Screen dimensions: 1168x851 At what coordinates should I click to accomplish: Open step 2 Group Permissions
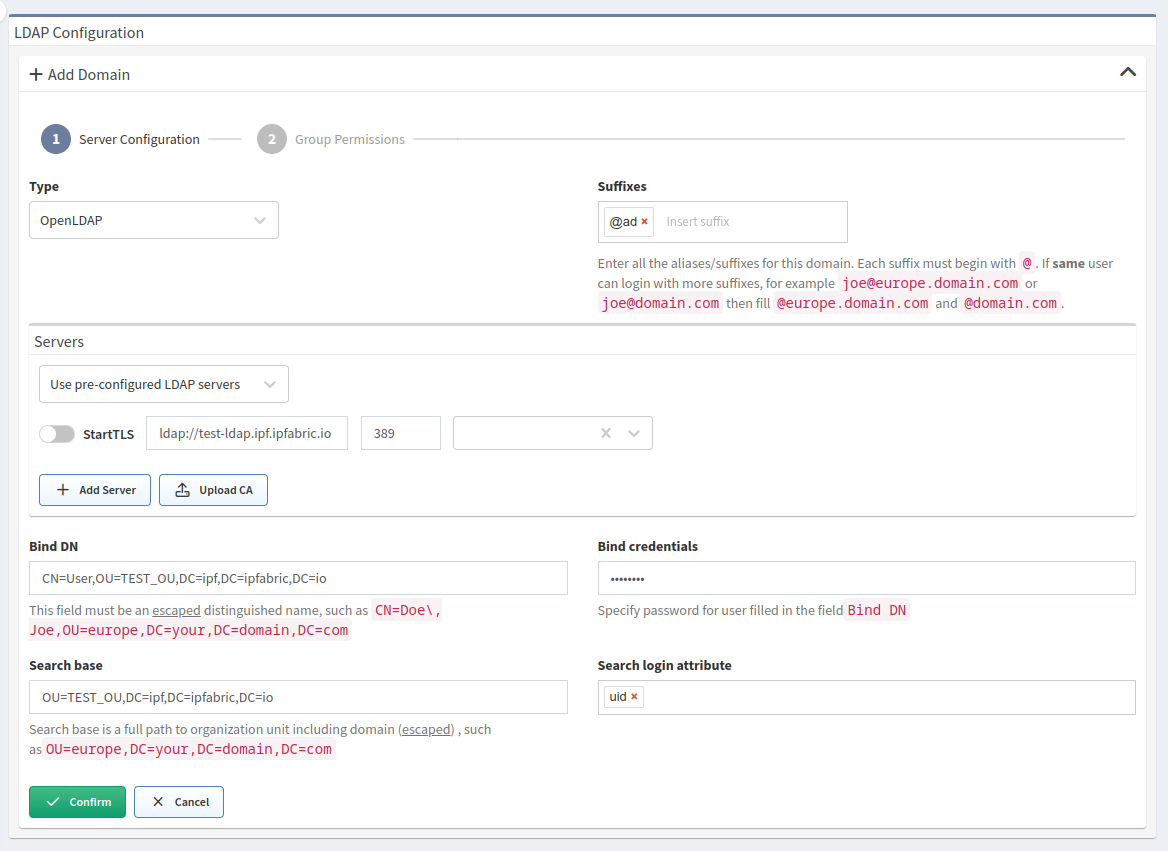point(331,139)
